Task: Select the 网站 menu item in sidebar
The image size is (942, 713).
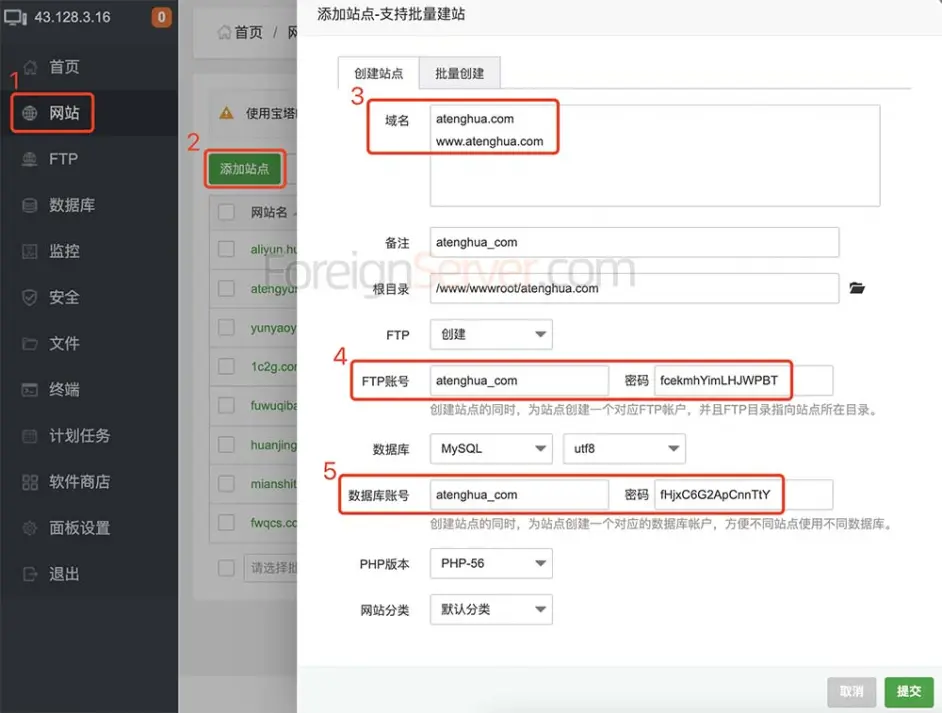Action: 53,113
